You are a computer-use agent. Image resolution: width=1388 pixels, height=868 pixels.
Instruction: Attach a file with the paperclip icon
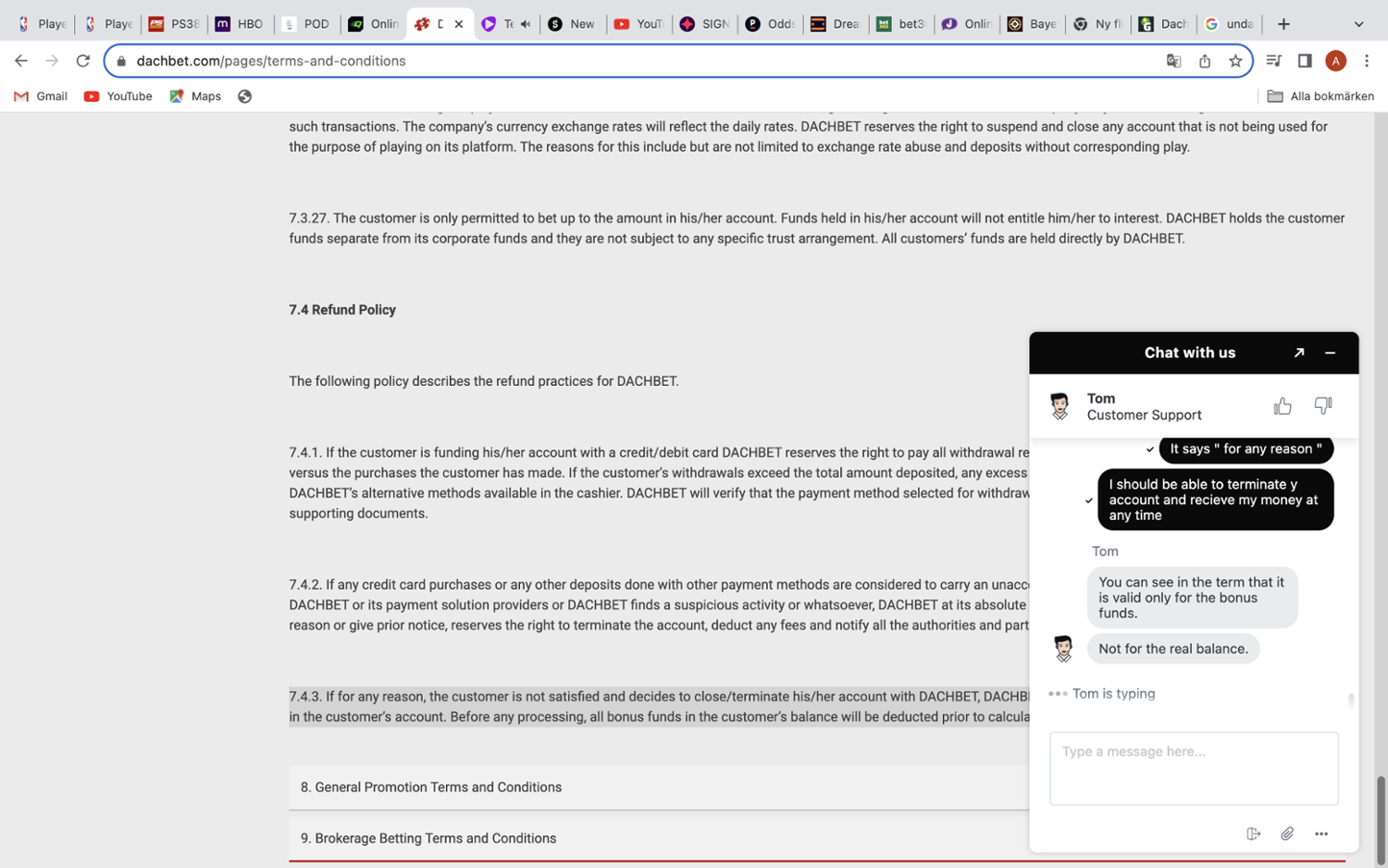[x=1287, y=834]
